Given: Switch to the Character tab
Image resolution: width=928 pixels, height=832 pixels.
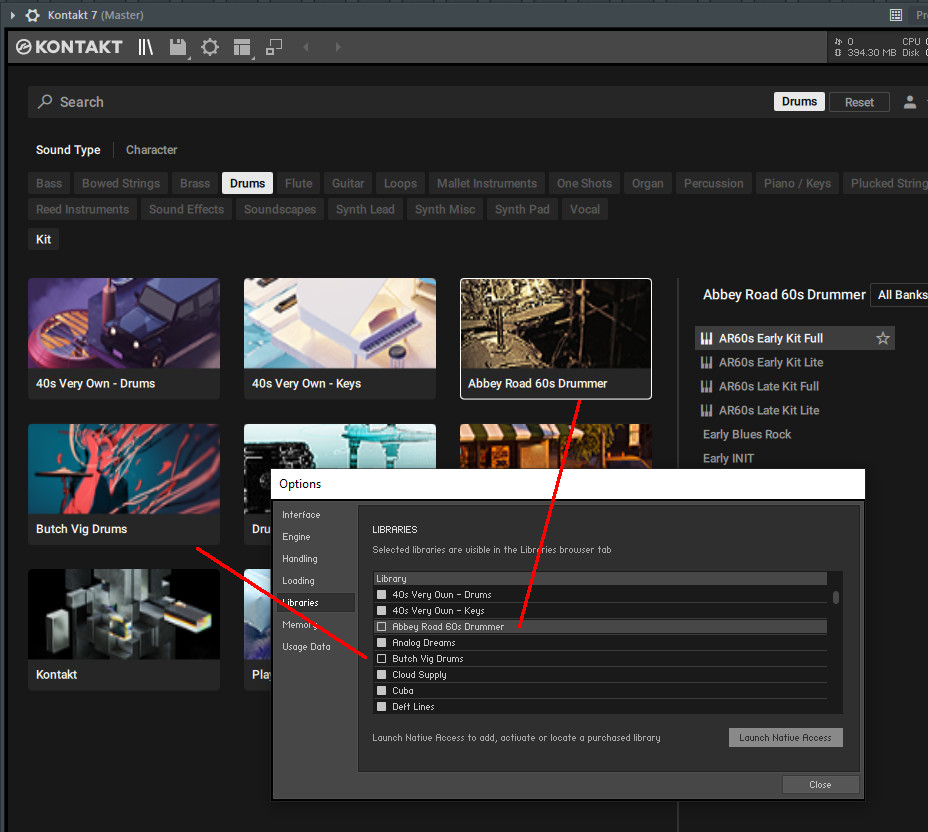Looking at the screenshot, I should (x=152, y=150).
